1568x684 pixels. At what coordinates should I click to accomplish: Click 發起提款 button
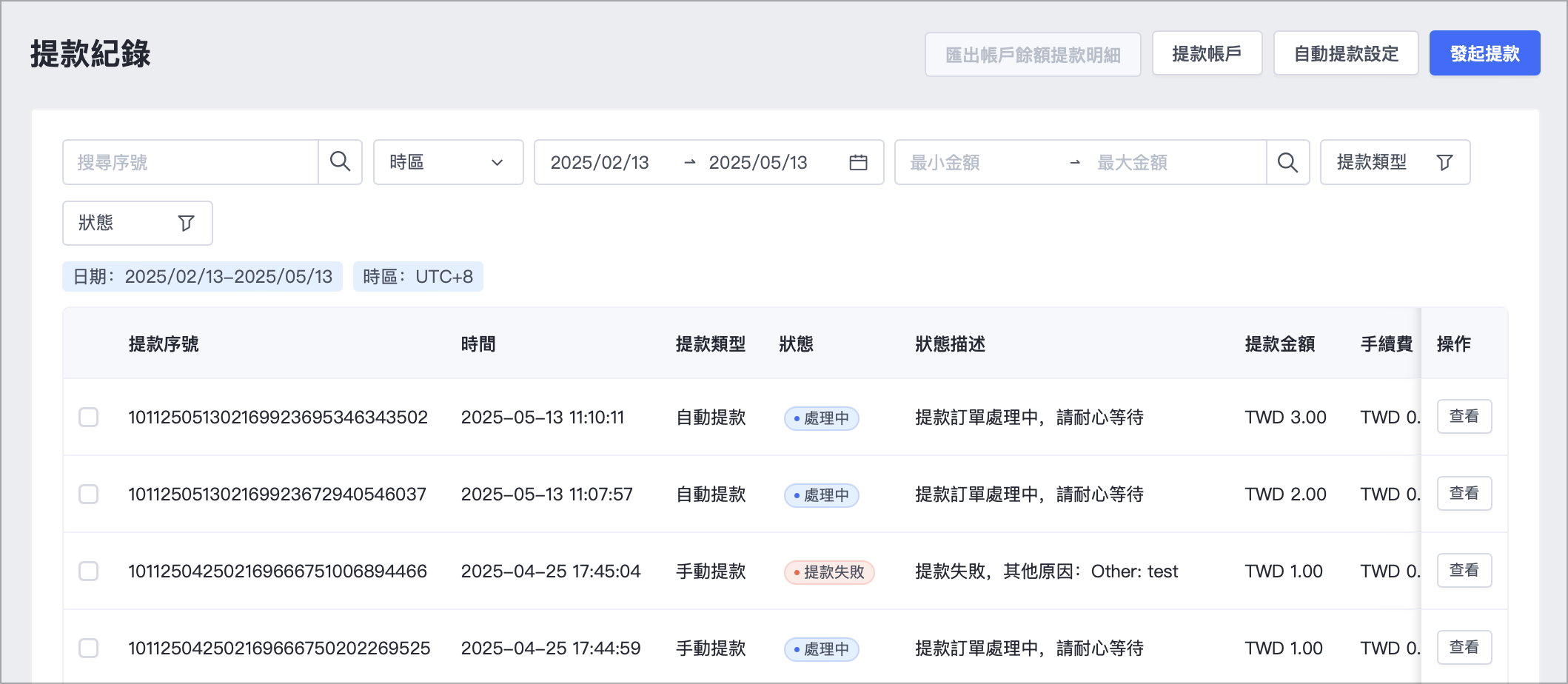pos(1484,53)
